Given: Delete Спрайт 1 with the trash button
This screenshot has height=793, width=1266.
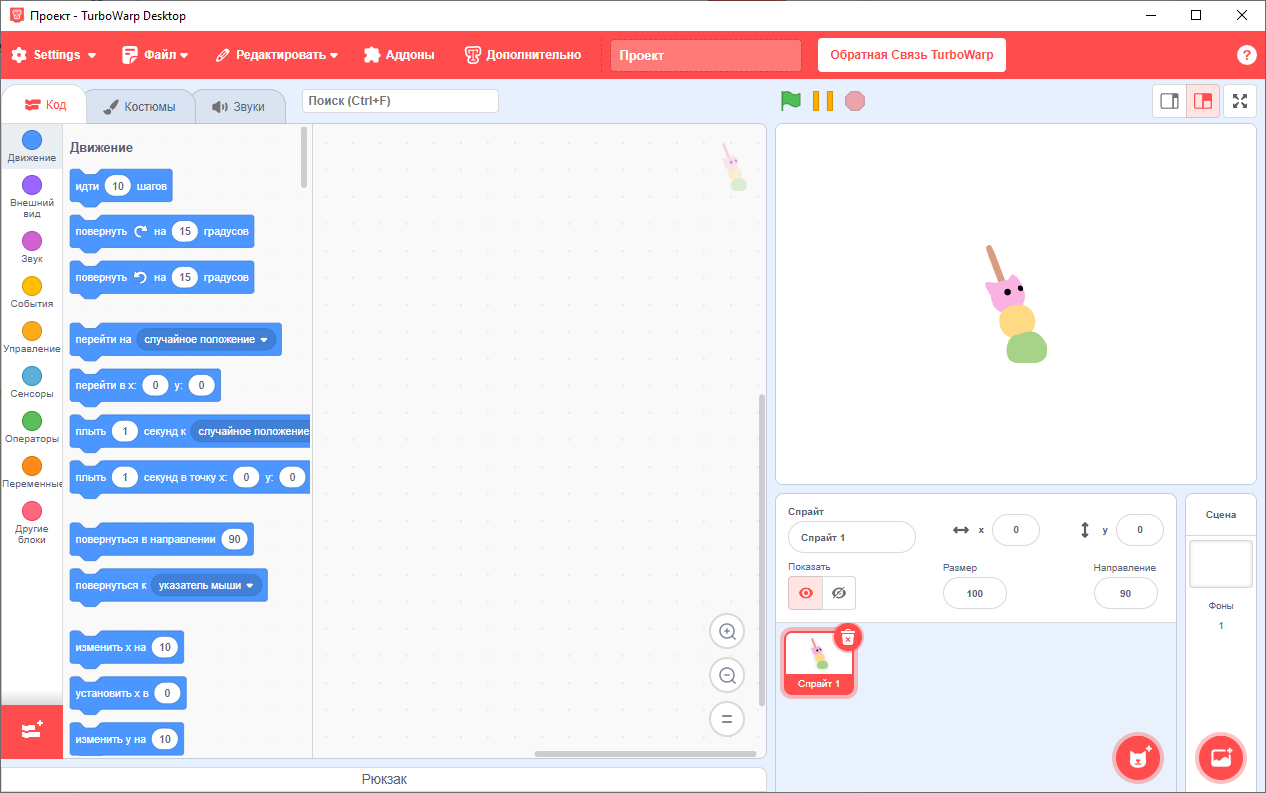Looking at the screenshot, I should (x=848, y=637).
